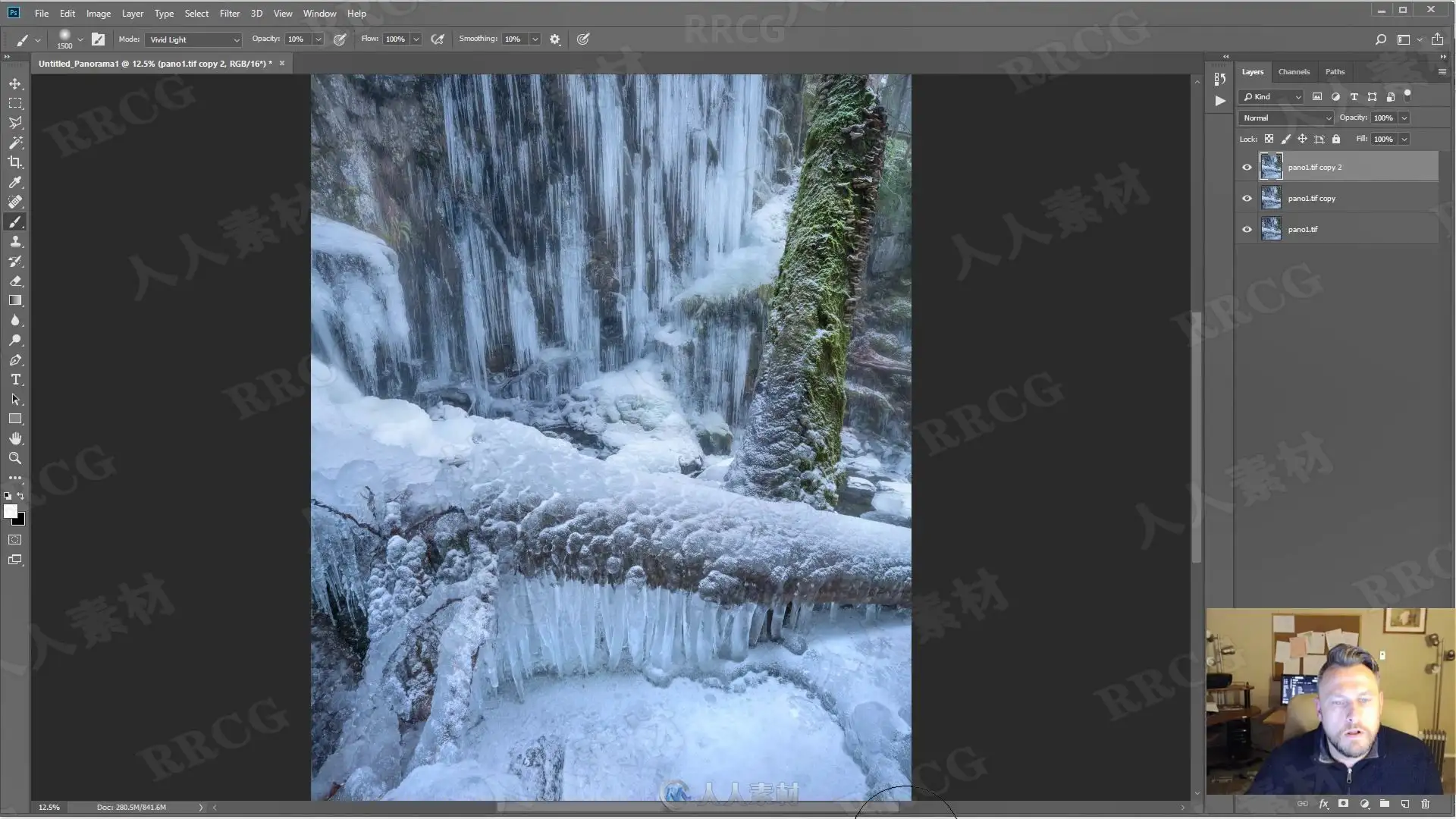Screen dimensions: 1456x819
Task: Select the Magic Wand tool
Action: point(15,143)
